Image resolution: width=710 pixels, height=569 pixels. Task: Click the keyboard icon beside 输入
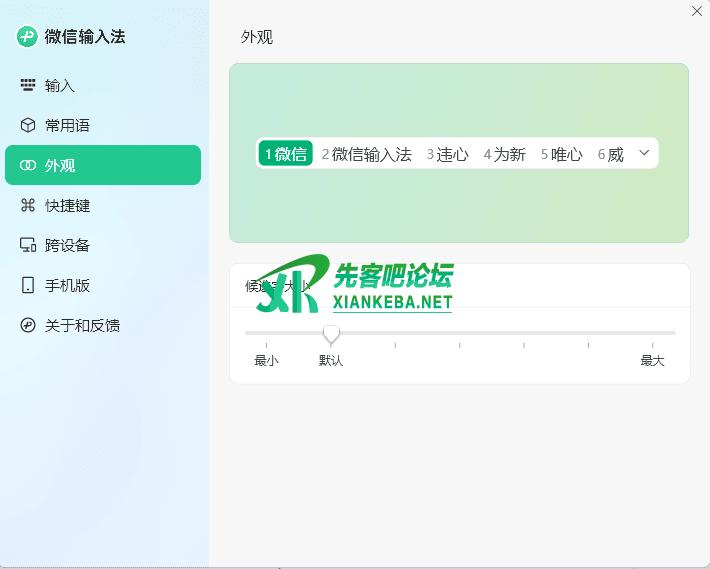(28, 86)
